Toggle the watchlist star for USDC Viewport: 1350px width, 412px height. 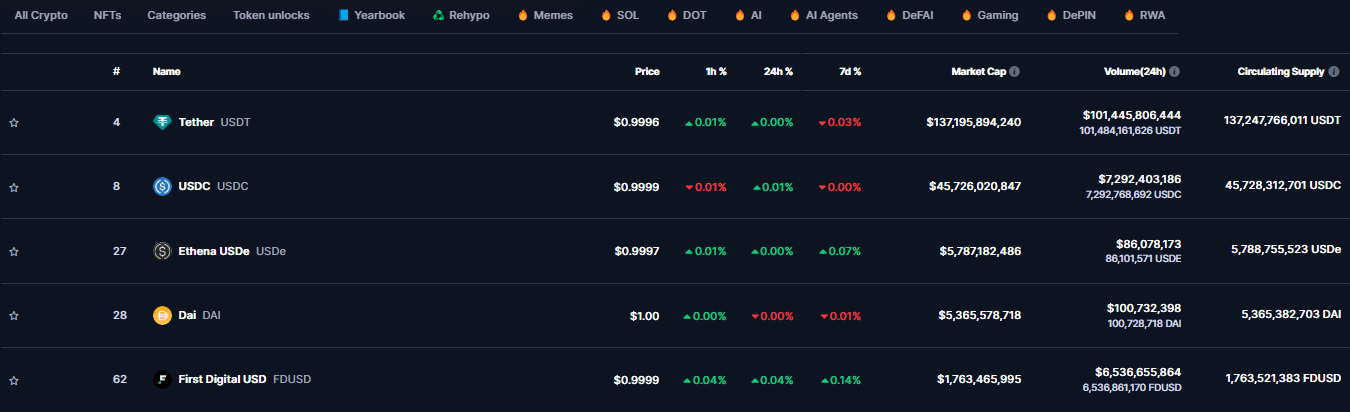pyautogui.click(x=14, y=187)
